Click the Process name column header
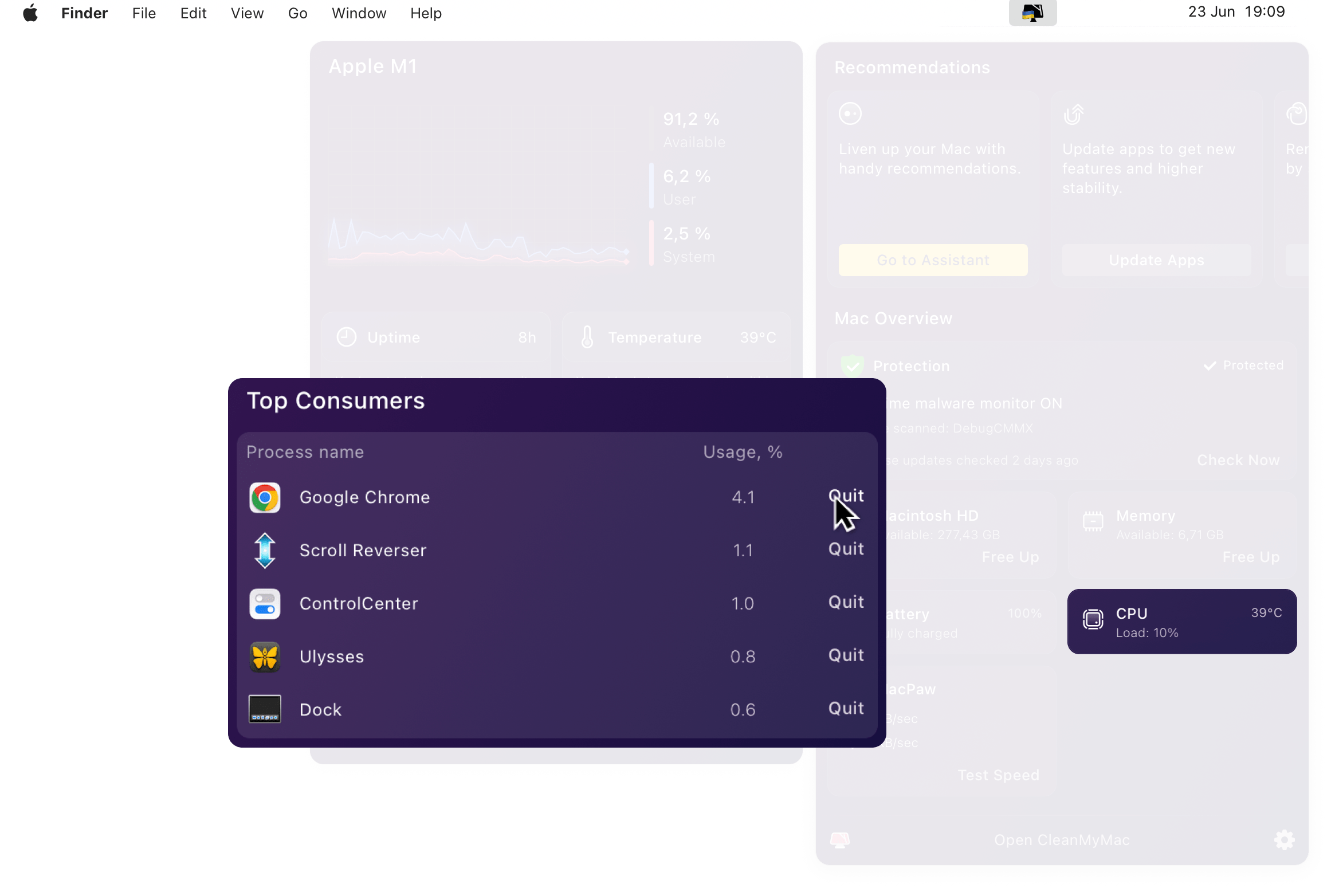Screen dimensions: 1335x896 (x=305, y=453)
